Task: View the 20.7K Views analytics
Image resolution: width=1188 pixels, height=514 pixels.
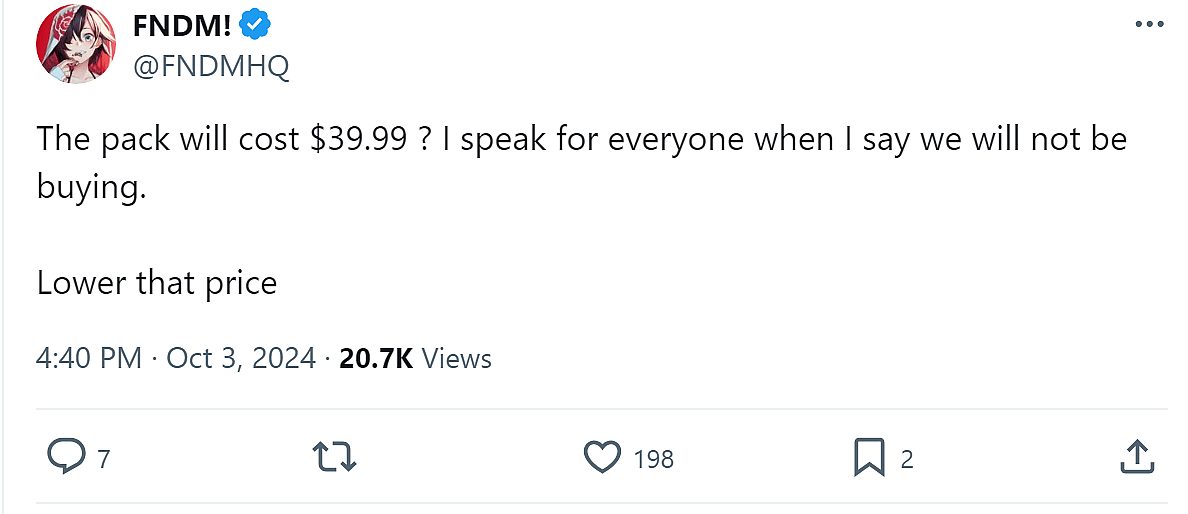Action: [416, 358]
